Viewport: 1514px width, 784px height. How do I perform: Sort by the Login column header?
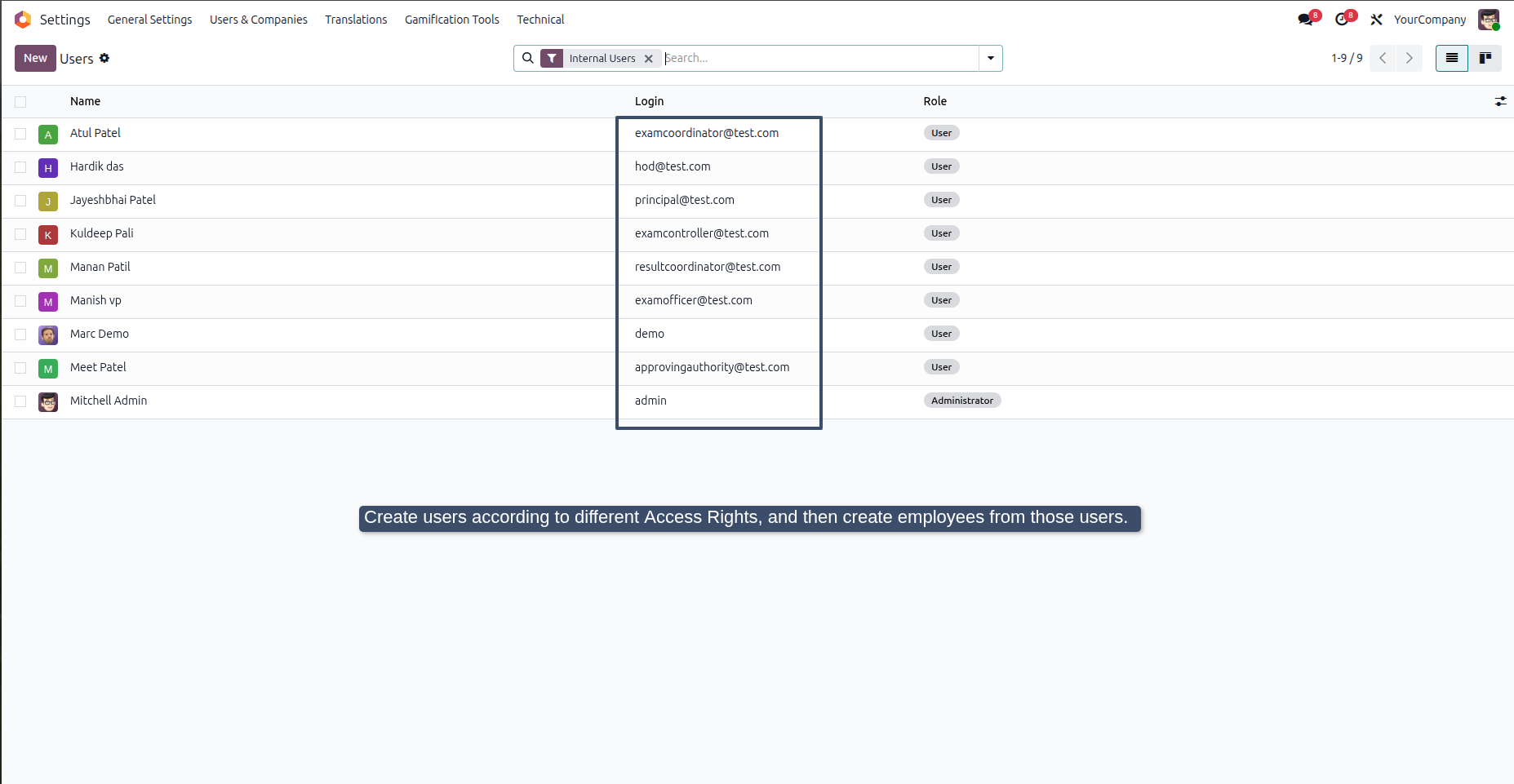[x=649, y=101]
